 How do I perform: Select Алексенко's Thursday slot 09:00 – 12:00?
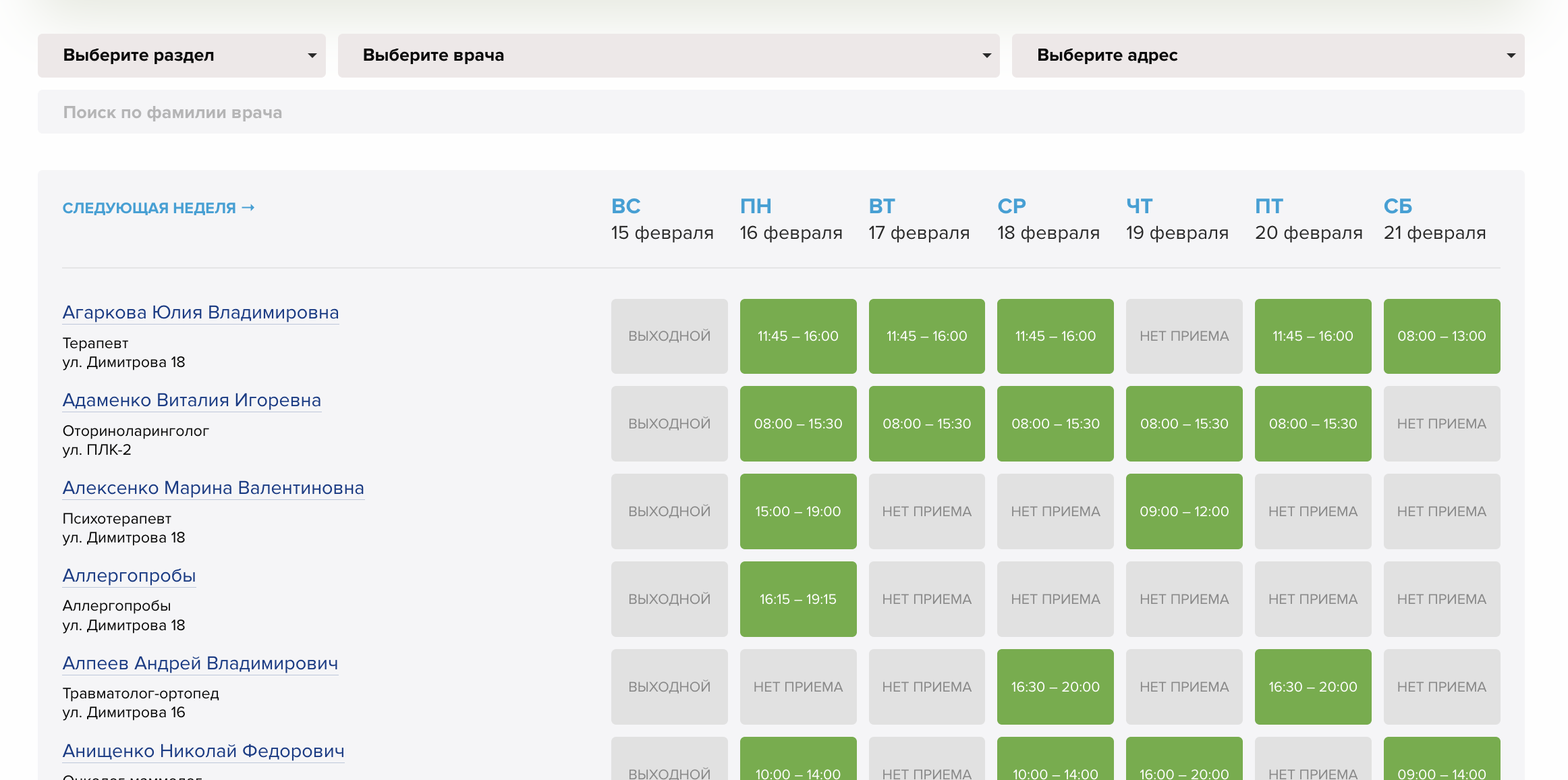click(1183, 511)
